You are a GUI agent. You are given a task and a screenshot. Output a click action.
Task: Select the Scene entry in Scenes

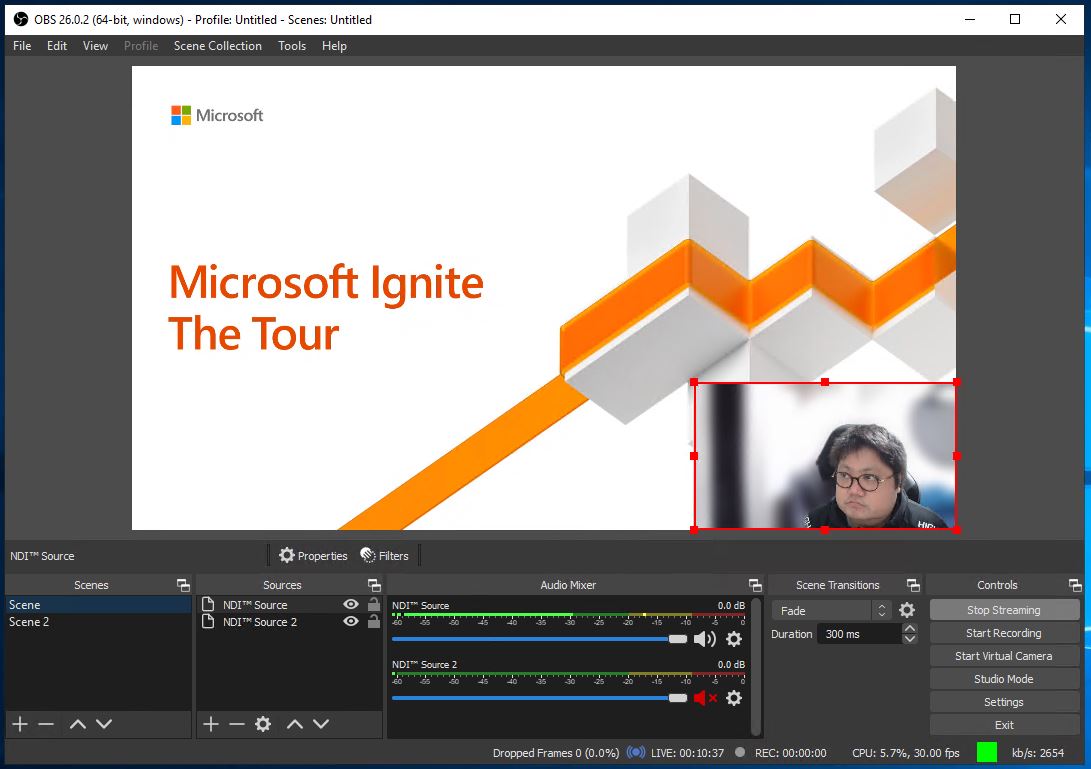98,605
